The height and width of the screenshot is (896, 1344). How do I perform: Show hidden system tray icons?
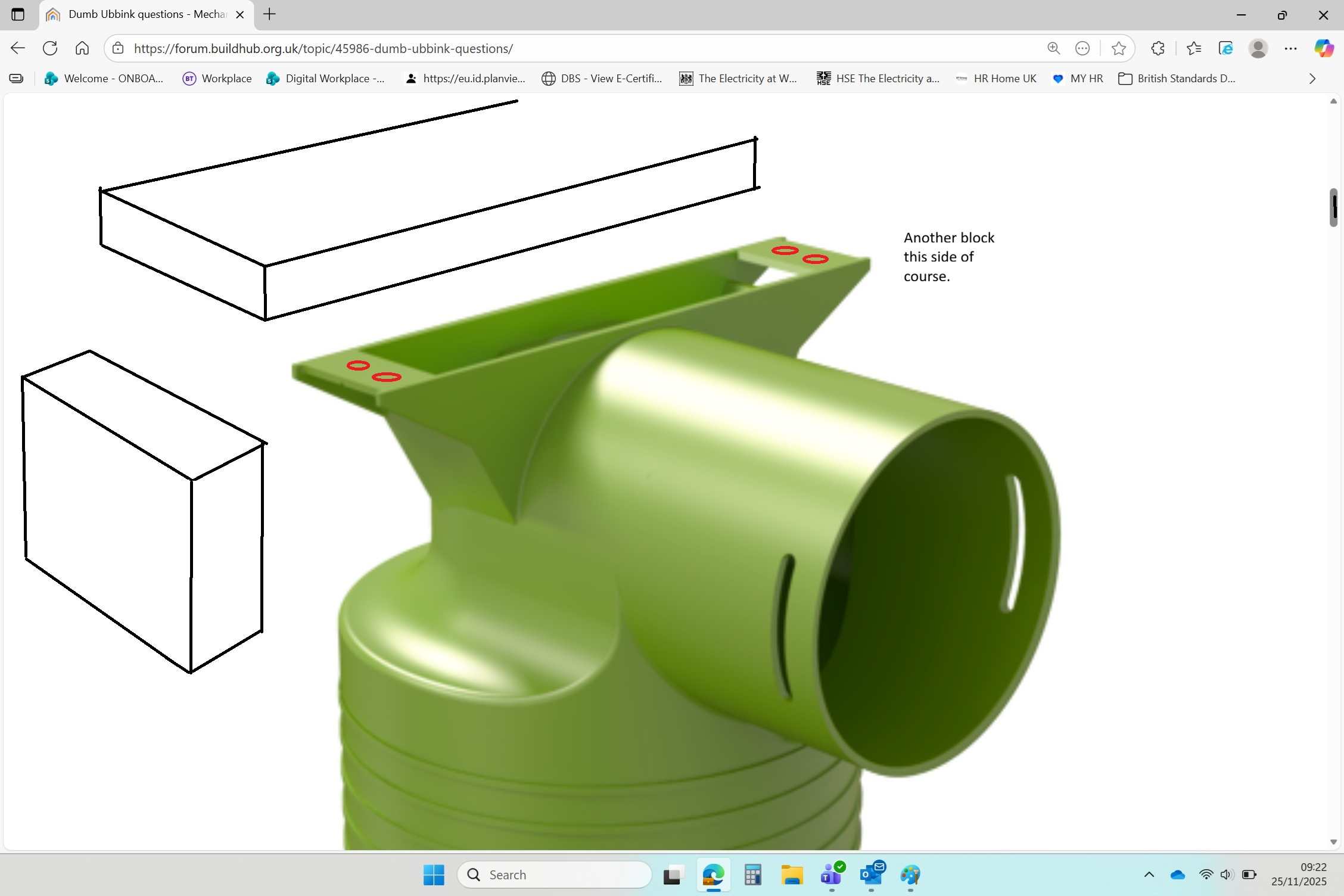(x=1149, y=875)
